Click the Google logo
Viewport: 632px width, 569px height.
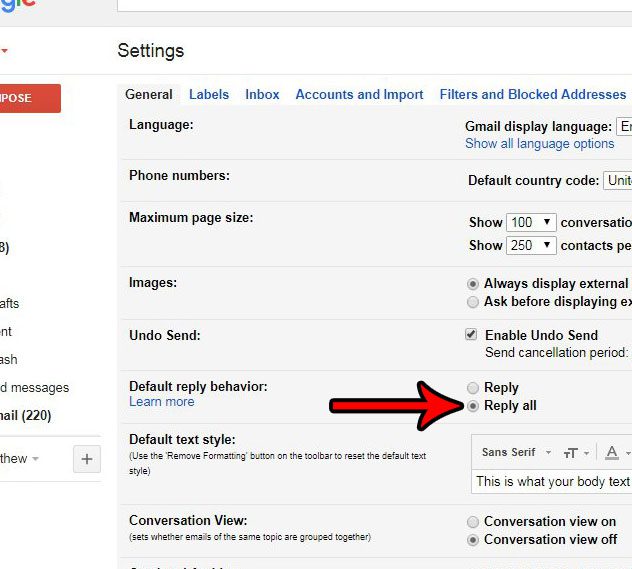point(18,5)
